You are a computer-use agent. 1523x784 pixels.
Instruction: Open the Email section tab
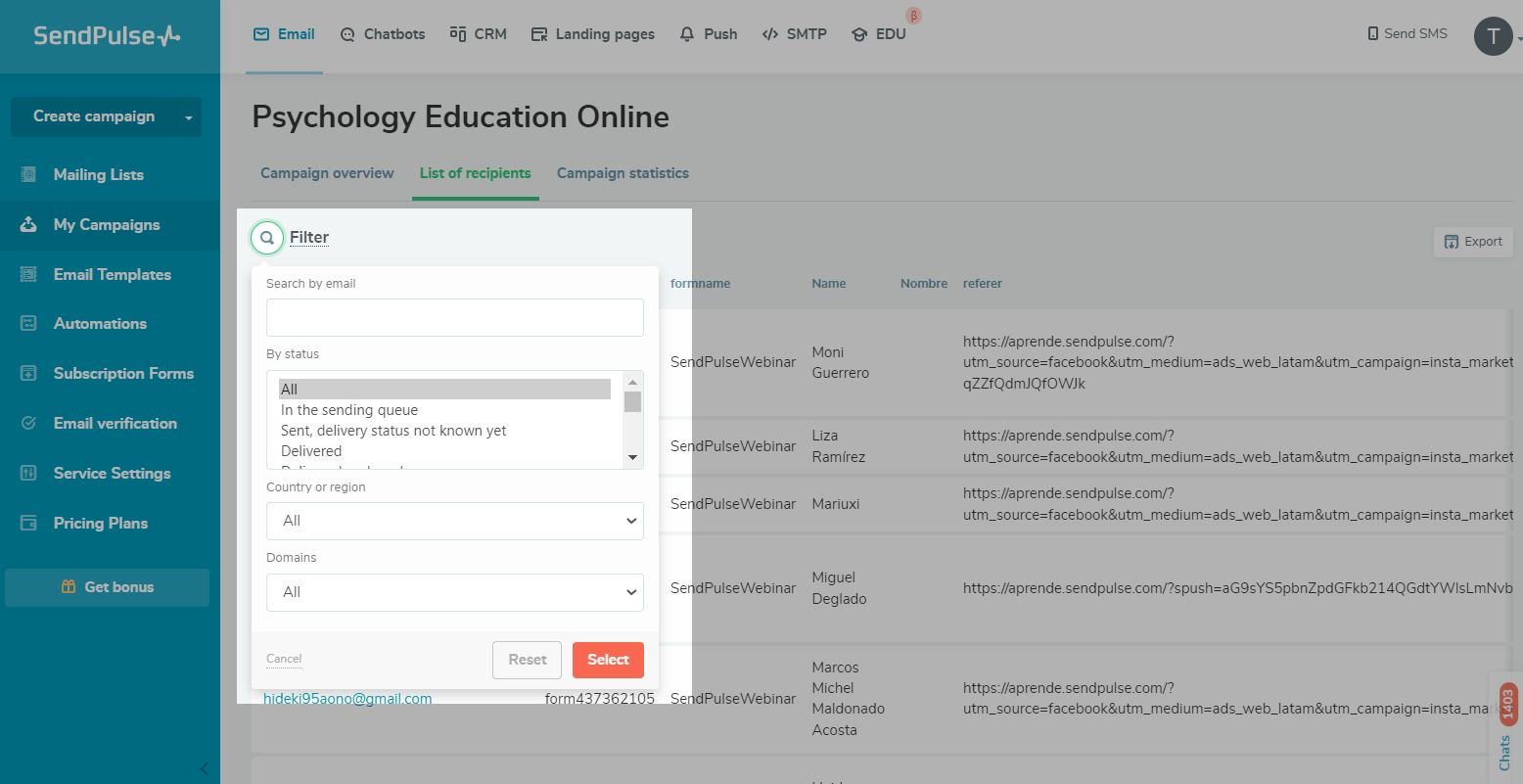(x=284, y=34)
